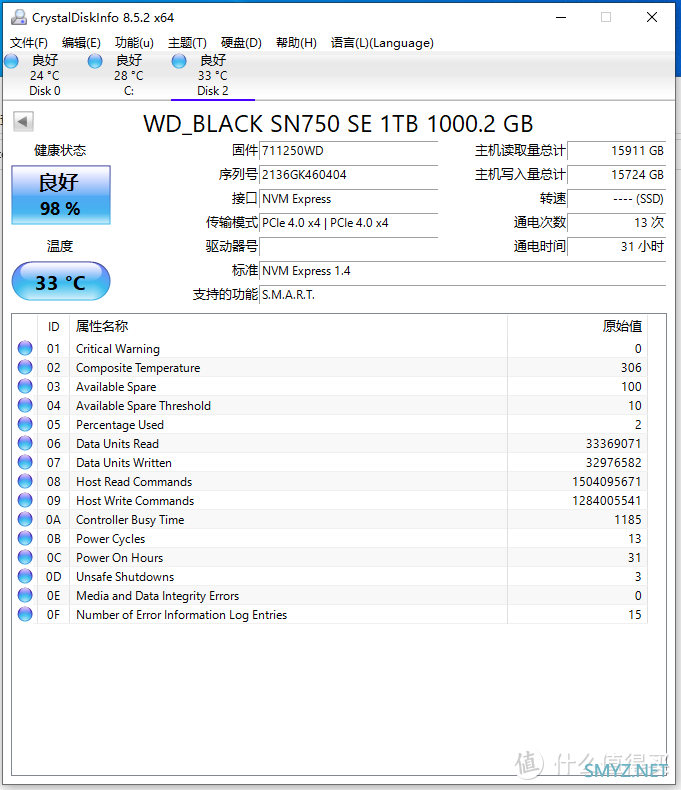This screenshot has height=790, width=681.
Task: Click the rotation rate value ---- (SSD)
Action: (617, 199)
